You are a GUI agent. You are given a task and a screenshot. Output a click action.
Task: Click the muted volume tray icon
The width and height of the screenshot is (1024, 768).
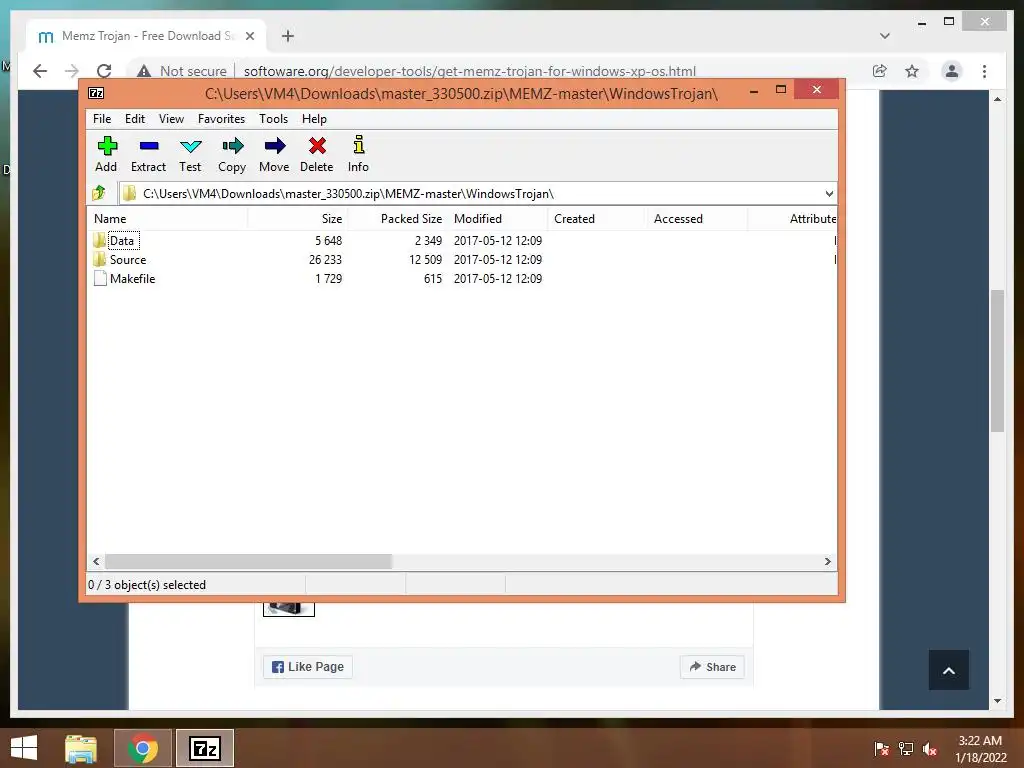tap(929, 749)
